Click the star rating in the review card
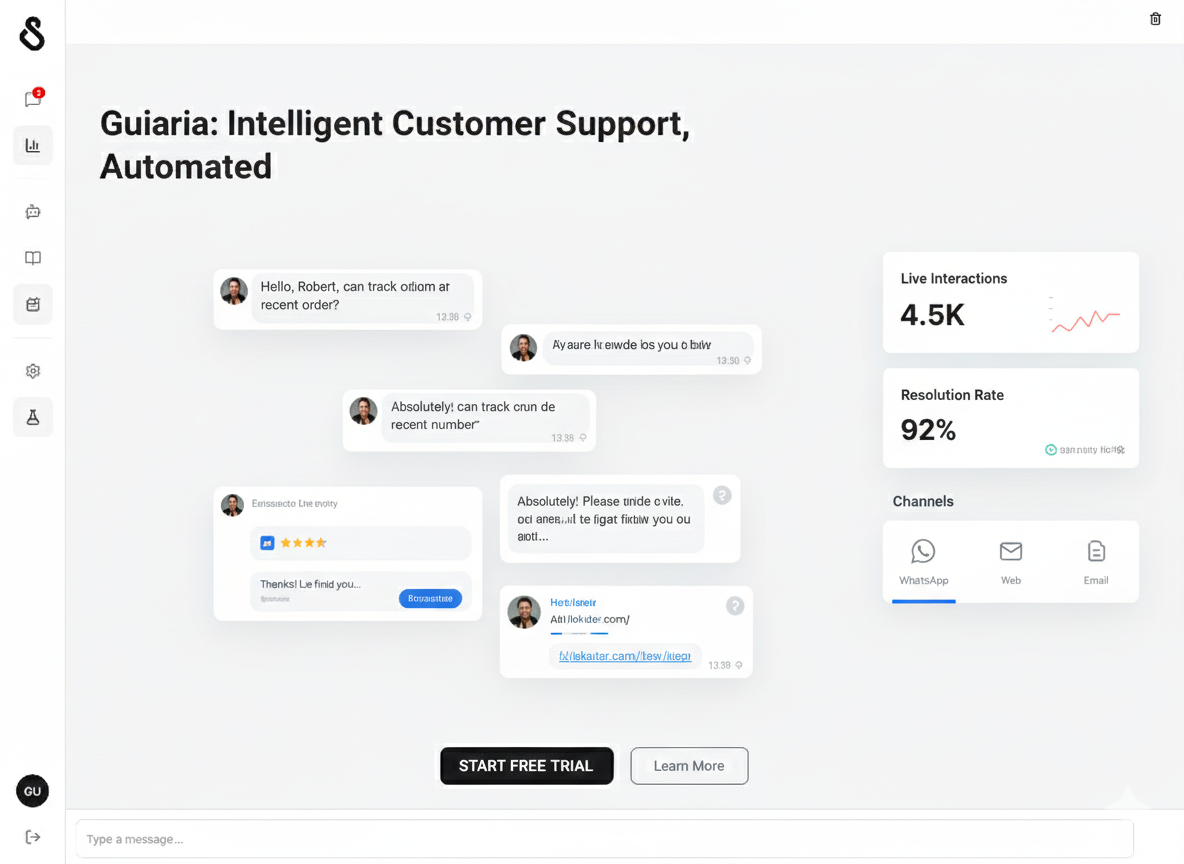Screen dimensions: 1184x864 tap(303, 543)
